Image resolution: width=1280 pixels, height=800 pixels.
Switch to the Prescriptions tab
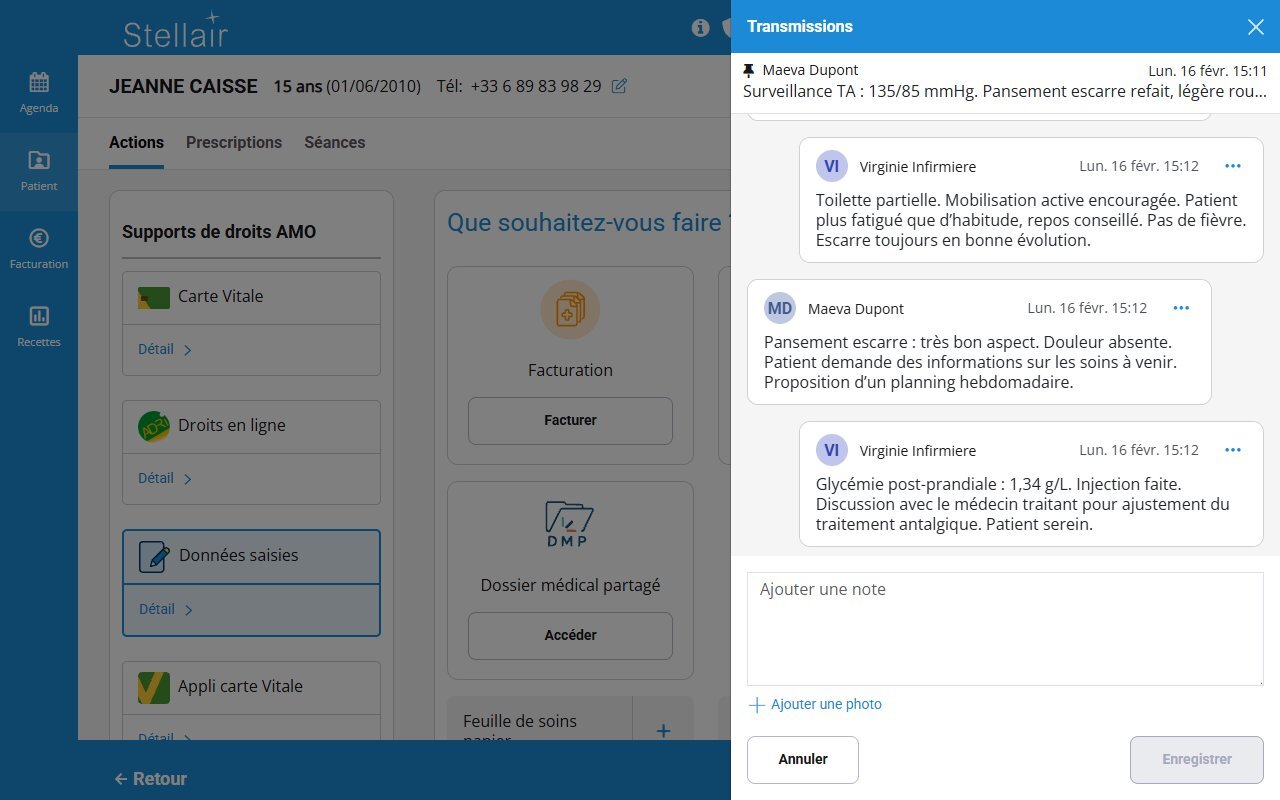[234, 142]
